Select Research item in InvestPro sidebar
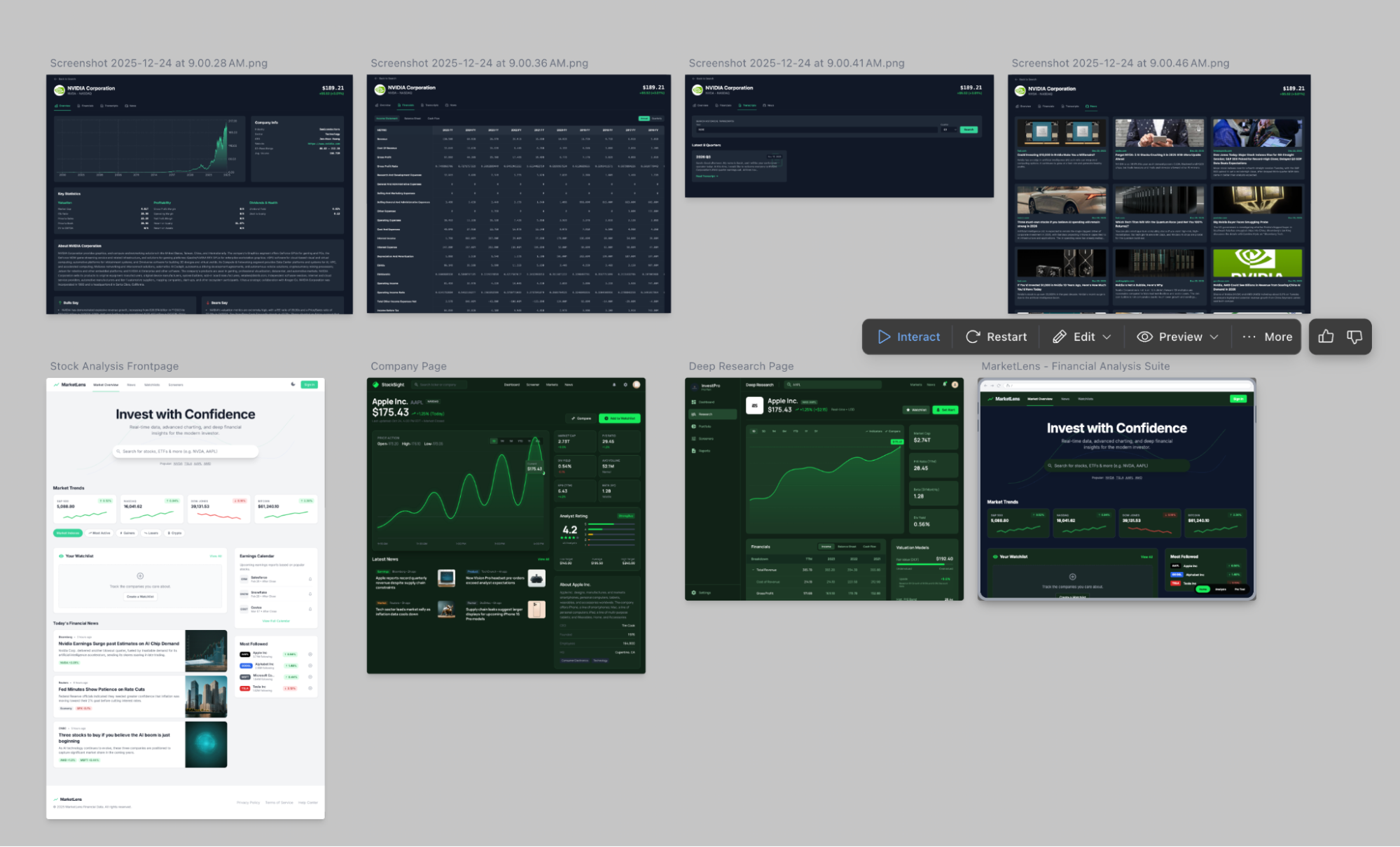The image size is (1400, 847). 705,414
